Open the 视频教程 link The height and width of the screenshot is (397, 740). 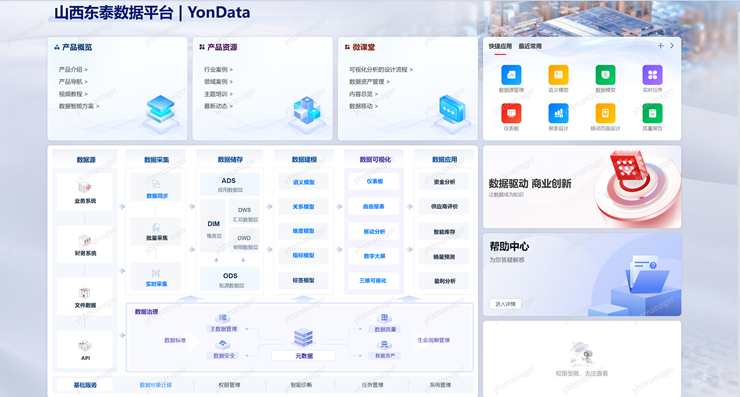(73, 94)
